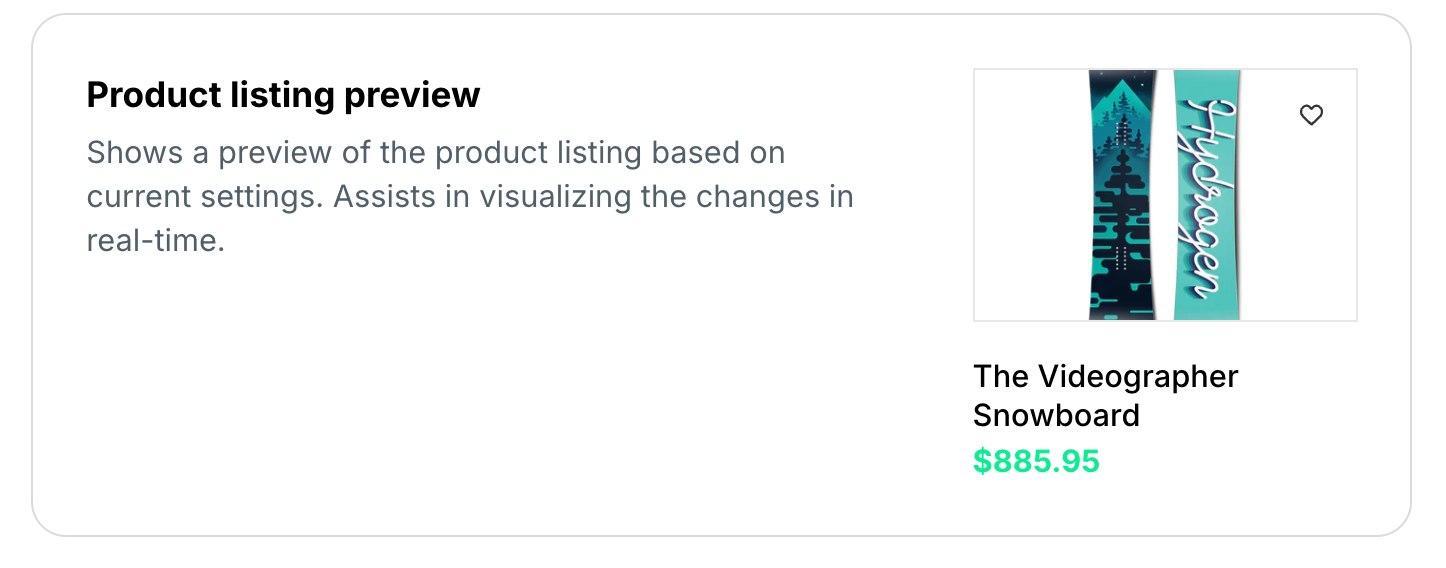
Task: Click The Videographer Snowboard title
Action: point(1105,395)
